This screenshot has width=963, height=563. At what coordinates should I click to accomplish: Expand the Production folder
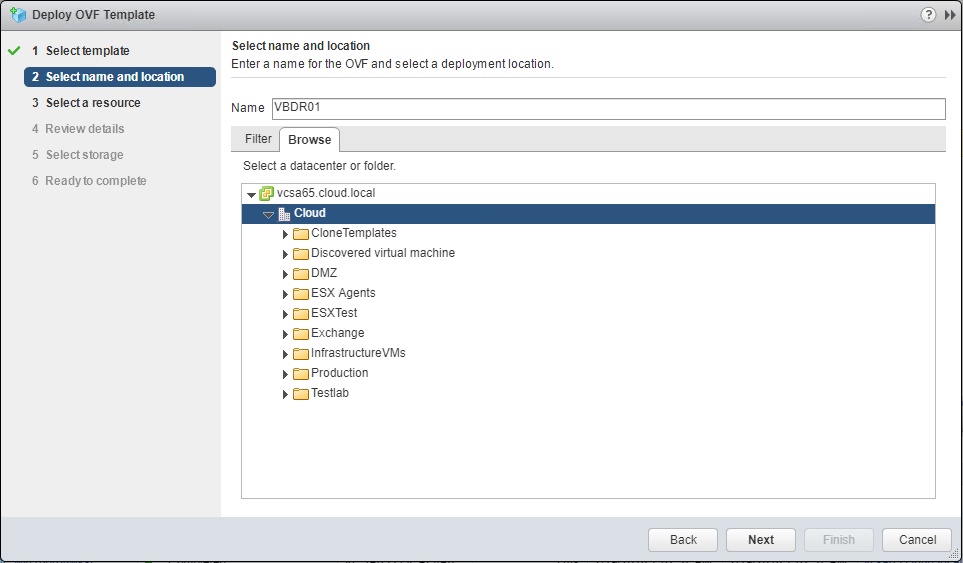tap(285, 374)
